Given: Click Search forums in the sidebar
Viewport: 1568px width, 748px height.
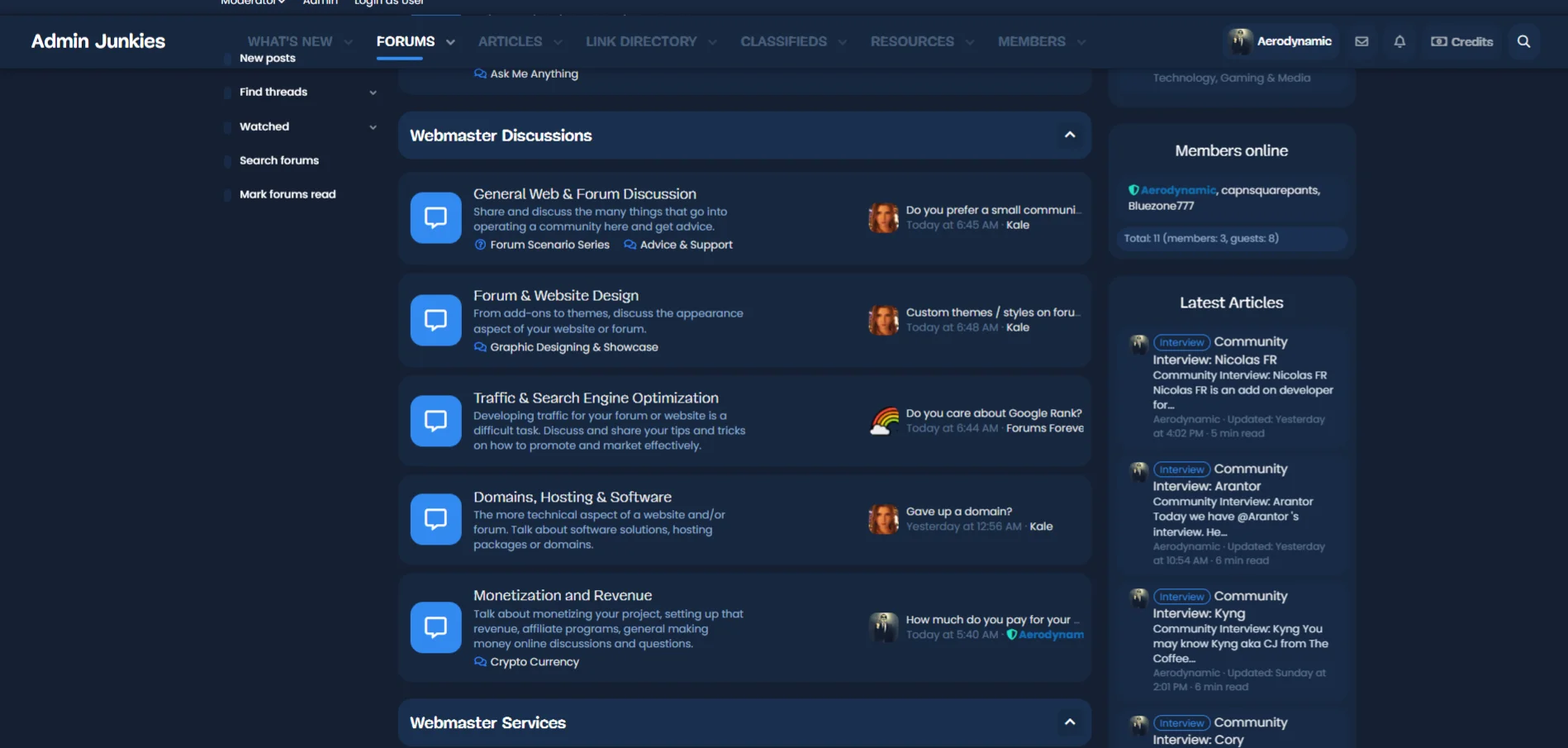Looking at the screenshot, I should point(279,160).
